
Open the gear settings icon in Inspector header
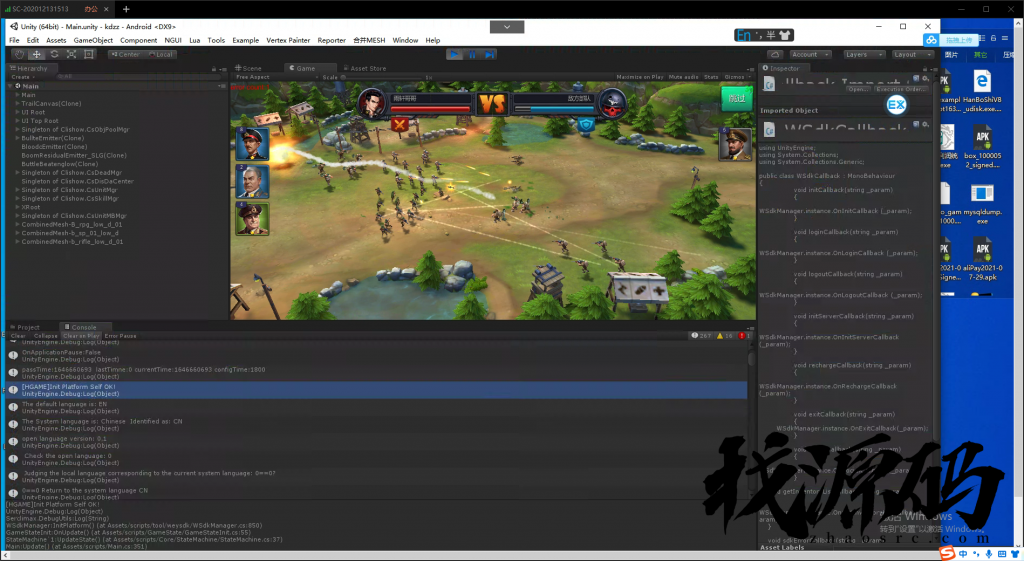coord(925,78)
